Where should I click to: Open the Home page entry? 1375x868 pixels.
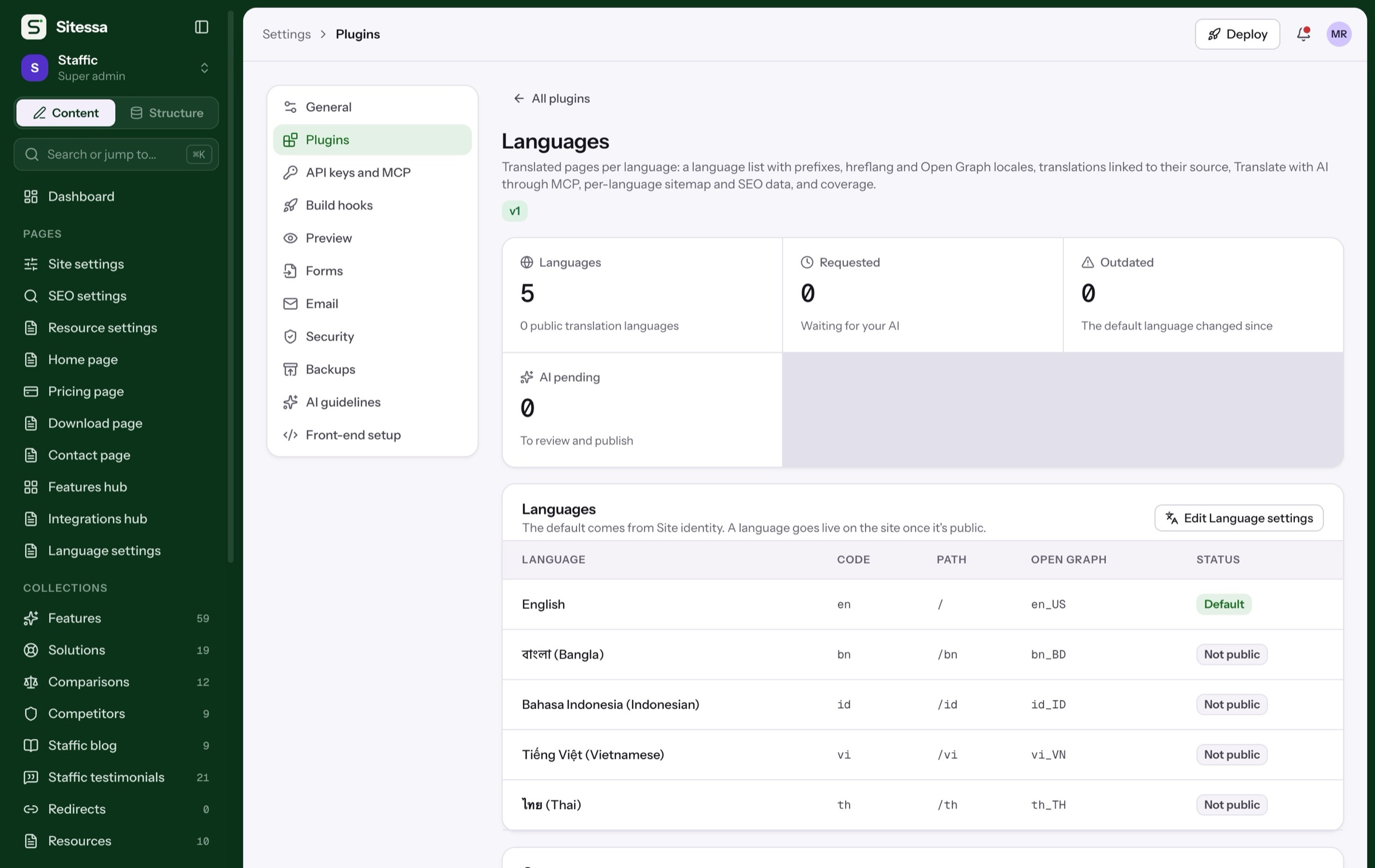116,360
